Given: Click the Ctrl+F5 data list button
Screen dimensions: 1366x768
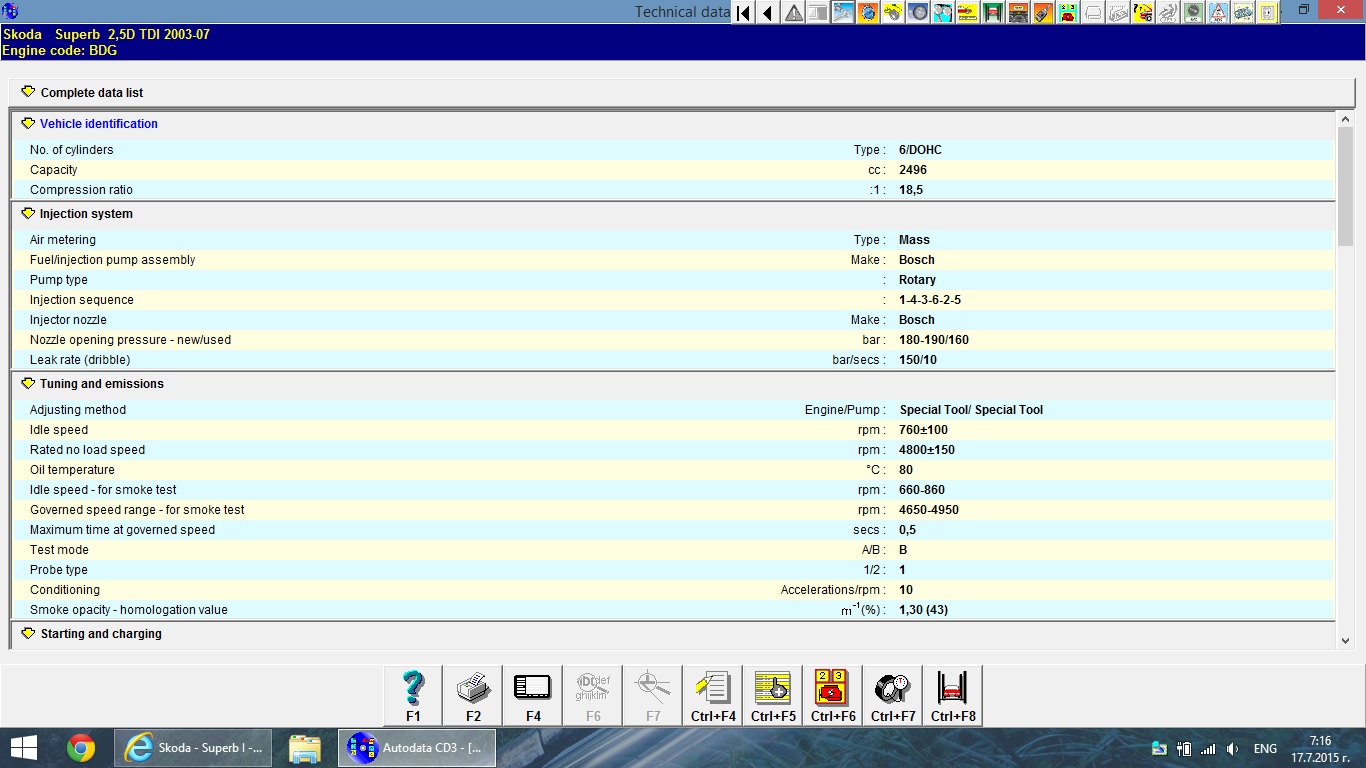Looking at the screenshot, I should (x=773, y=695).
